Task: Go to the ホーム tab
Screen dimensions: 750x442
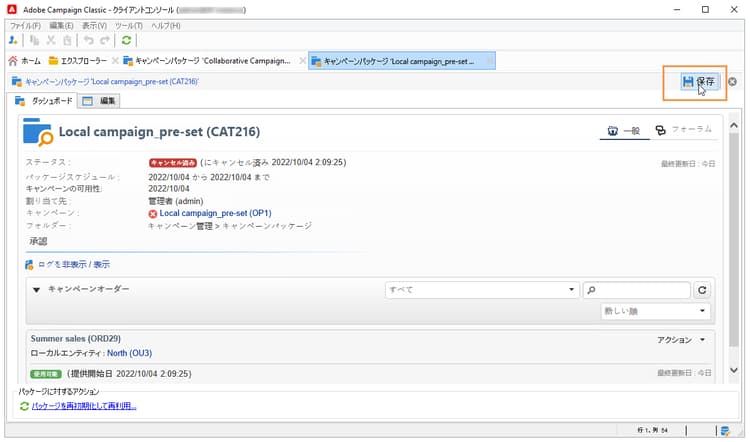Action: tap(25, 61)
